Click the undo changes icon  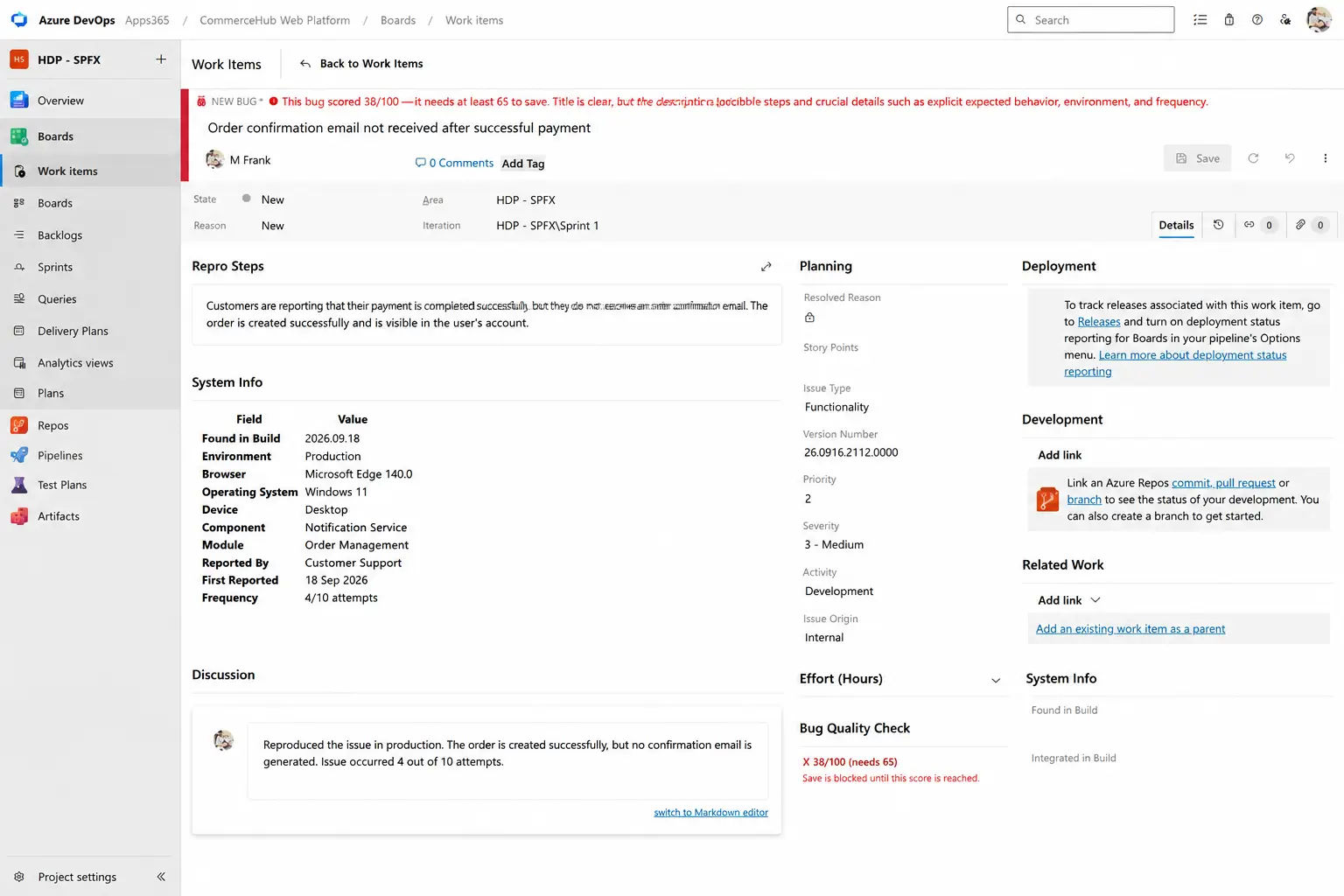point(1290,158)
